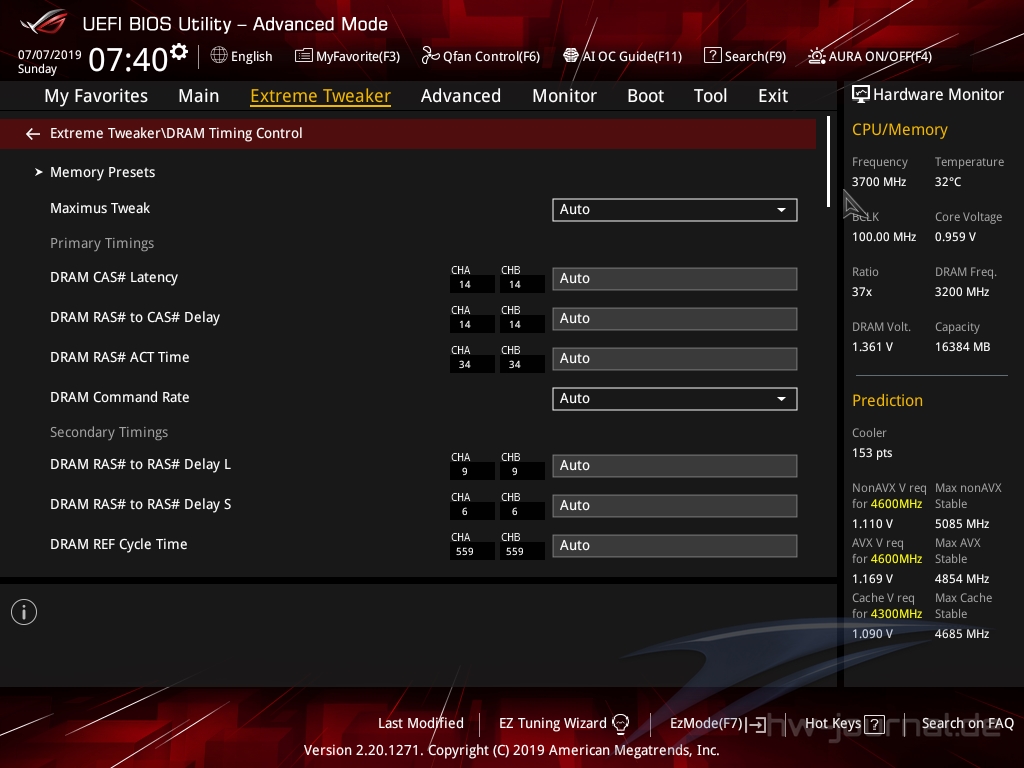This screenshot has height=768, width=1024.
Task: Click the DRAM REF Cycle Time label
Action: [x=118, y=545]
